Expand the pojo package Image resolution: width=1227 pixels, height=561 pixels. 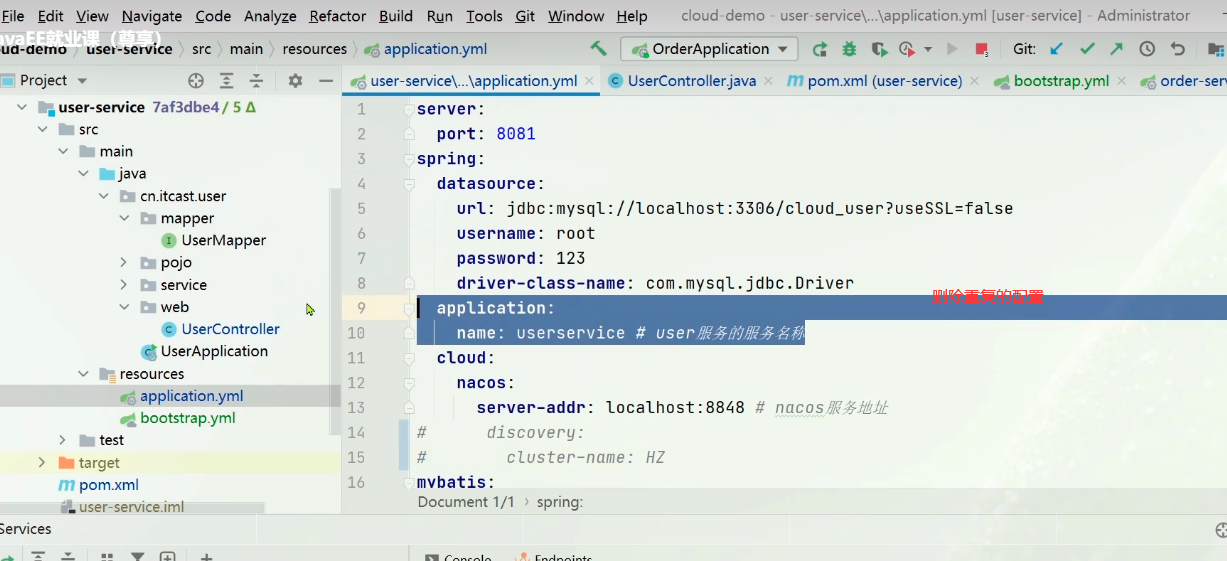(x=124, y=262)
